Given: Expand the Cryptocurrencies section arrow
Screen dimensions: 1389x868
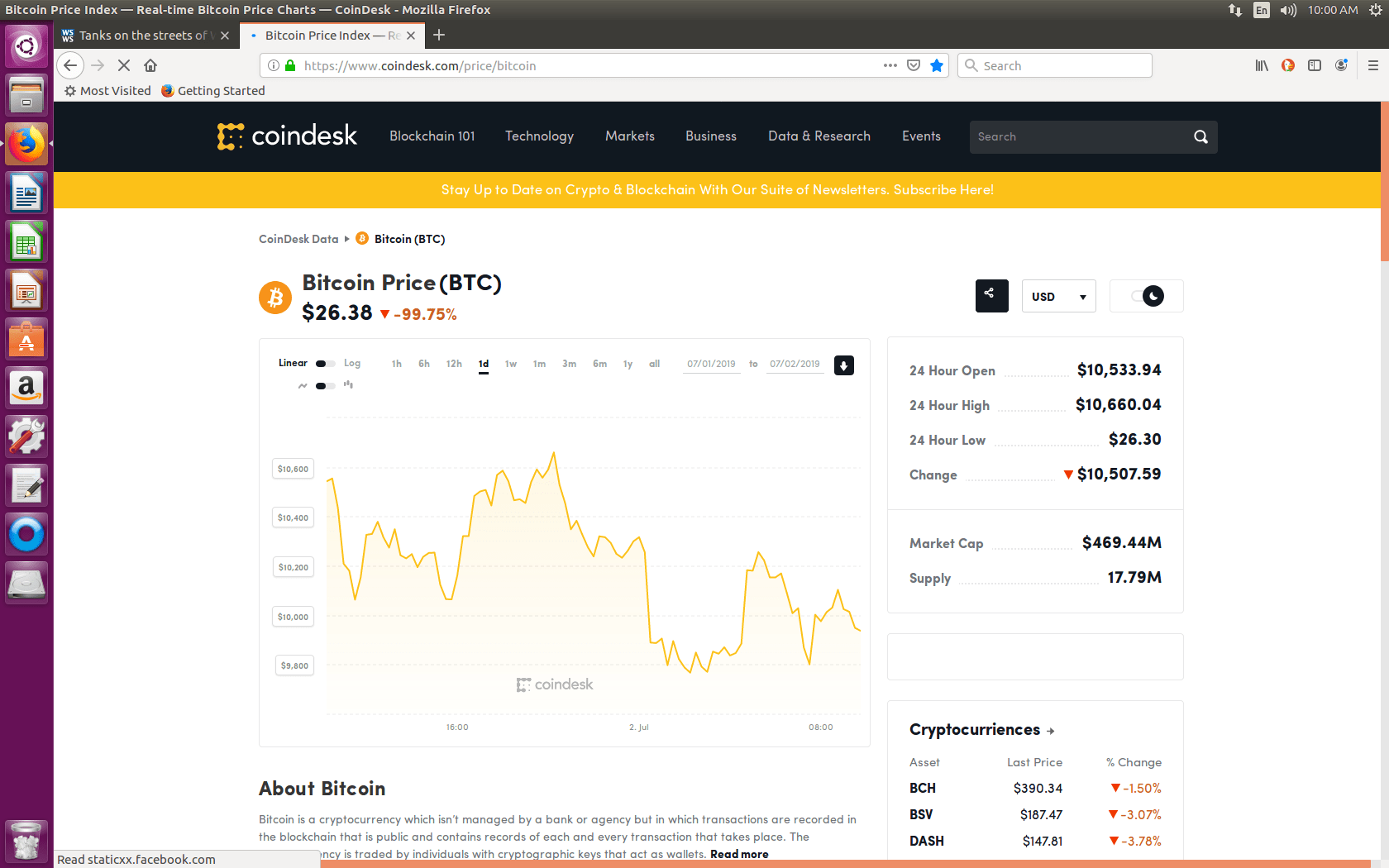Looking at the screenshot, I should coord(1051,731).
